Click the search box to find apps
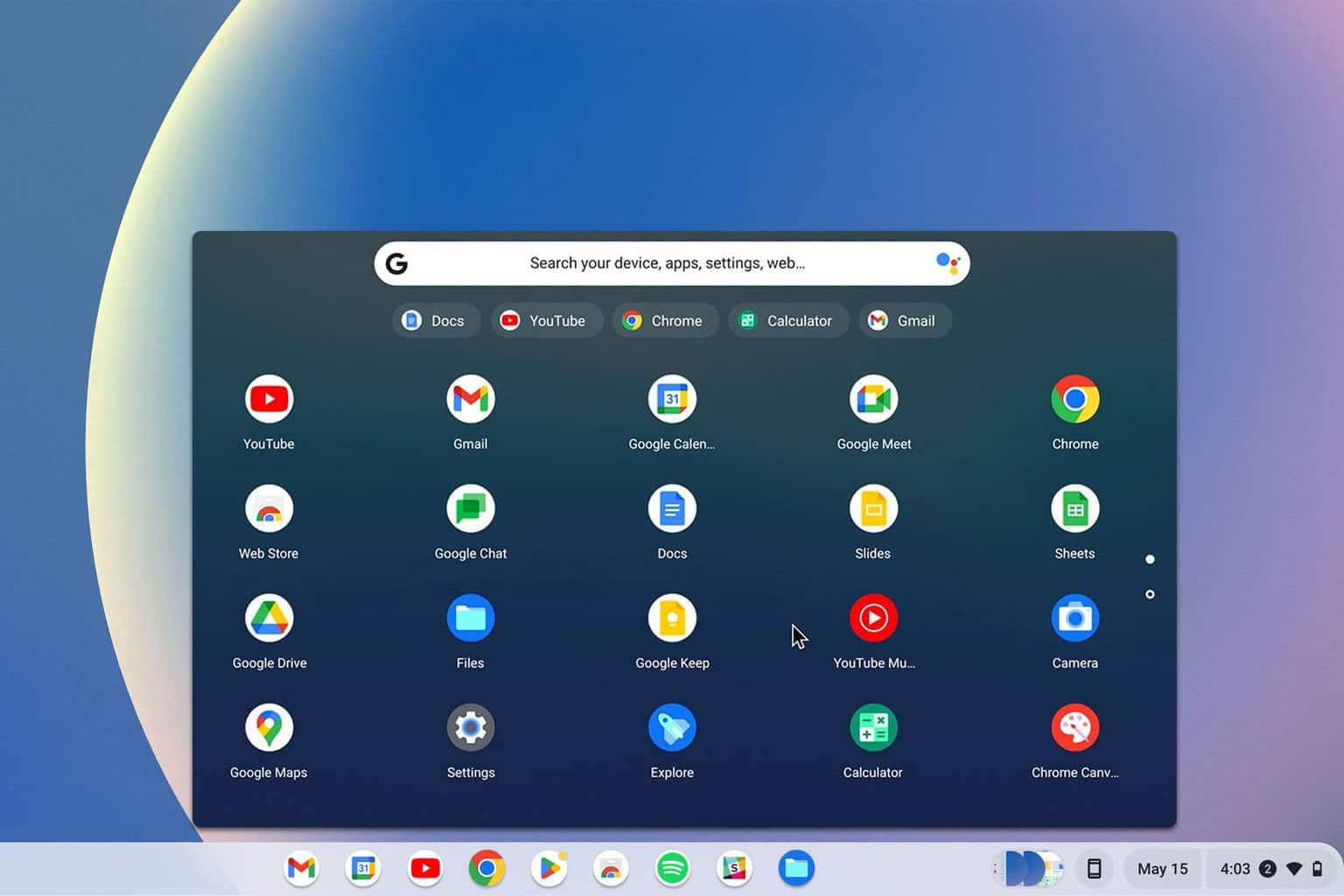The height and width of the screenshot is (896, 1344). coord(672,263)
